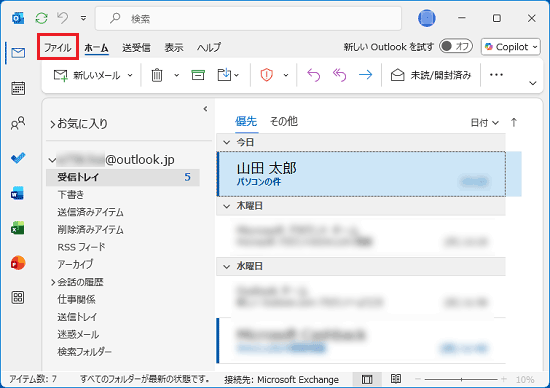Click in the 検索 search box
The width and height of the screenshot is (550, 388).
pos(248,18)
